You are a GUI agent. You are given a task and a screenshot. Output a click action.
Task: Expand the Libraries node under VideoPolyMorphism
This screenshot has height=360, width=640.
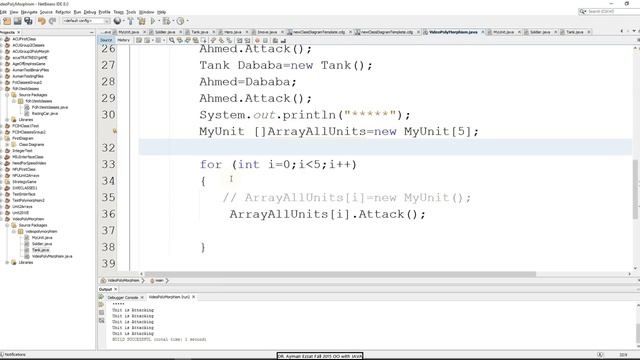point(7,262)
